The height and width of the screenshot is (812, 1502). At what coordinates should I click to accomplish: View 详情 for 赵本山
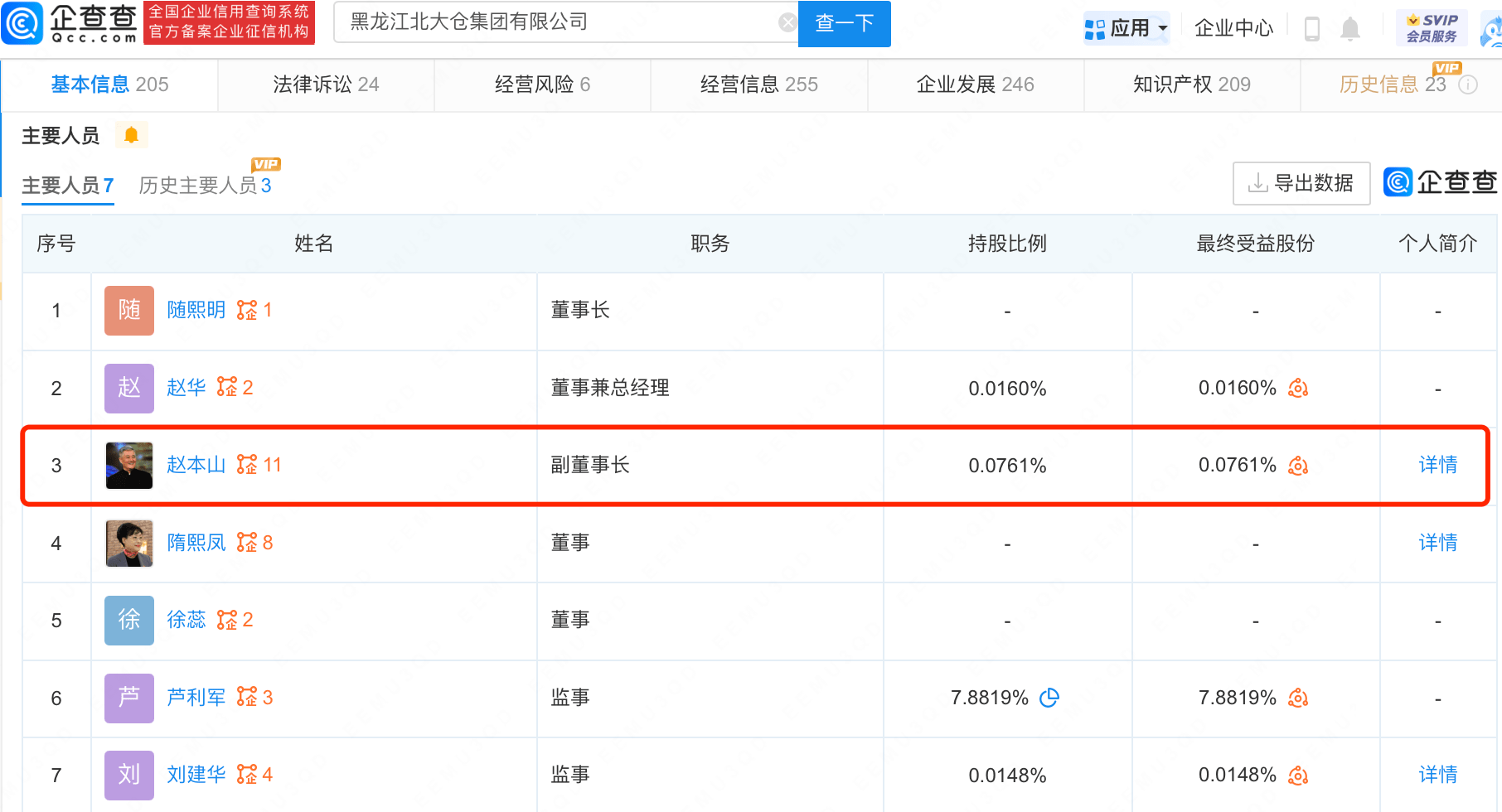pyautogui.click(x=1438, y=465)
